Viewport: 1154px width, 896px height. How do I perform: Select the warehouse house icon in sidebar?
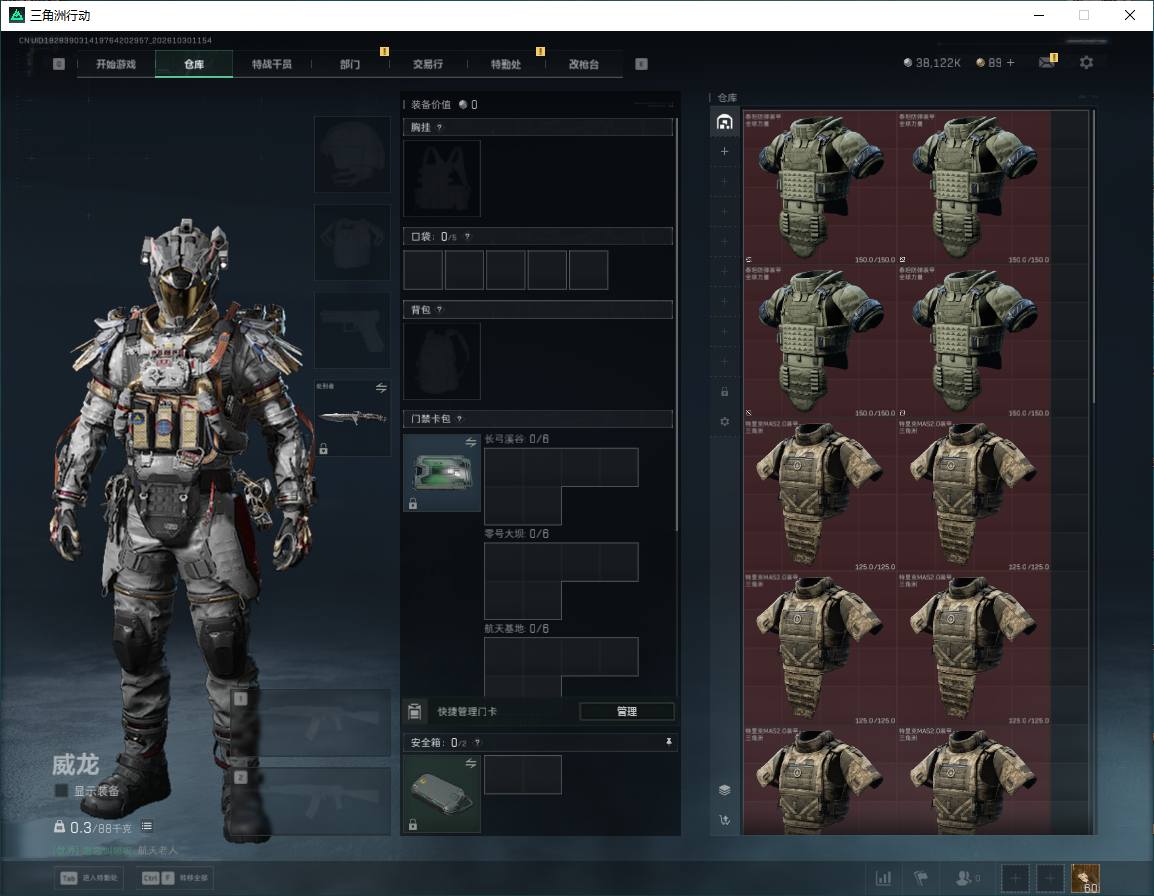point(724,121)
